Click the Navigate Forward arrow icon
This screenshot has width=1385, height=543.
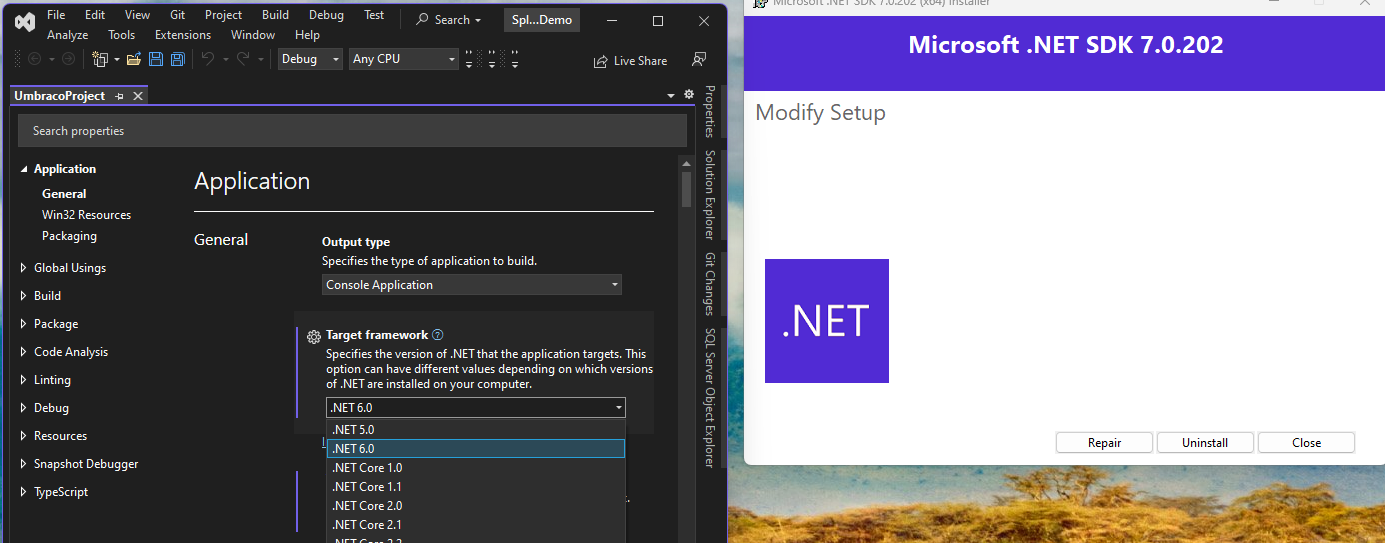[x=68, y=59]
